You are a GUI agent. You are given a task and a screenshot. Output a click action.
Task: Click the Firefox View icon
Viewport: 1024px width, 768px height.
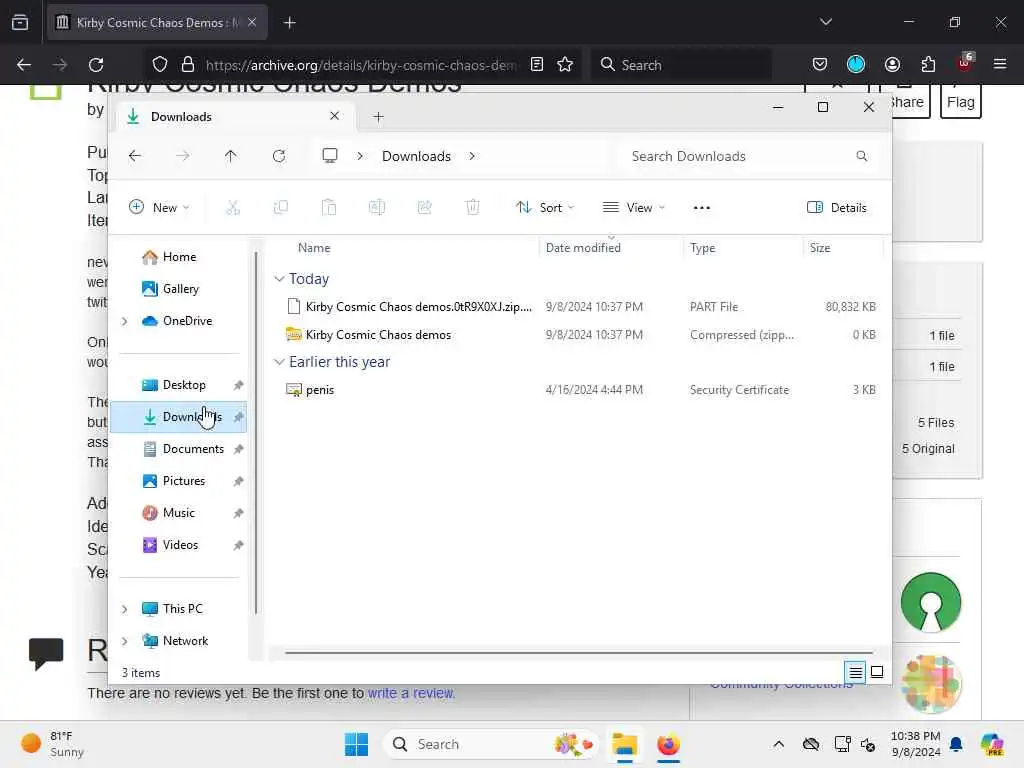point(20,22)
